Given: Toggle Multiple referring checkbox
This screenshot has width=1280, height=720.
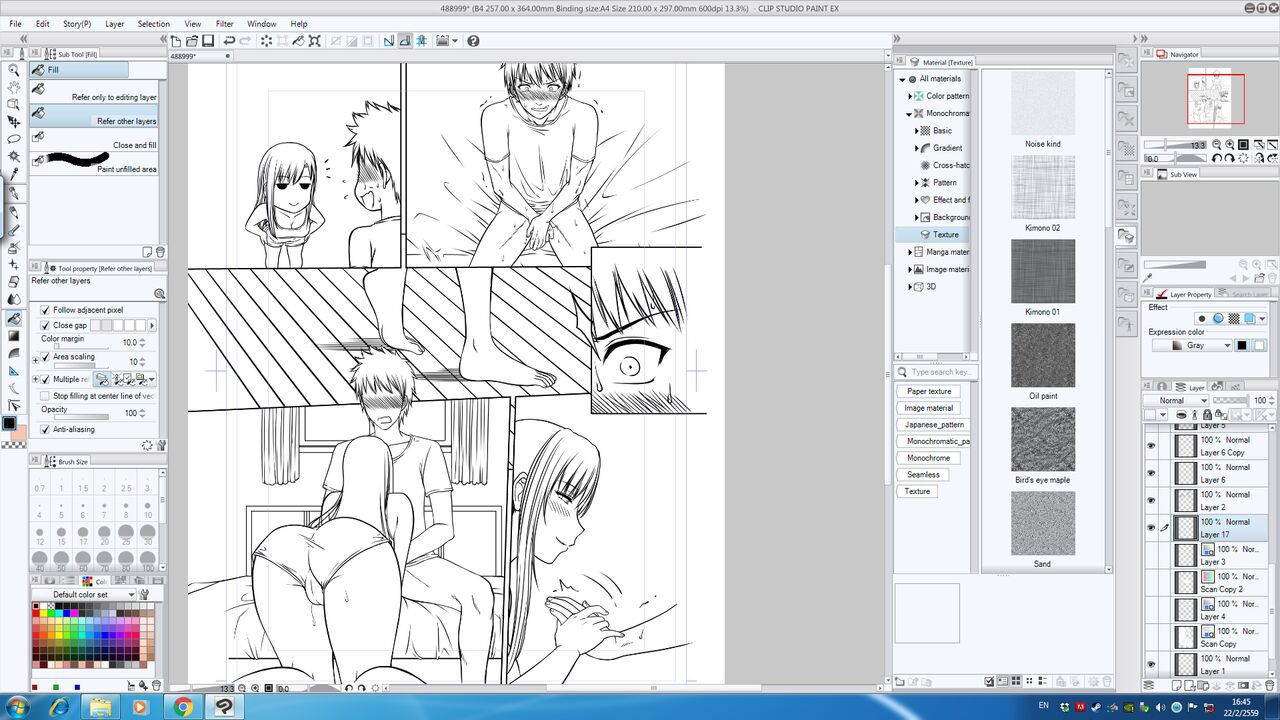Looking at the screenshot, I should [x=45, y=379].
